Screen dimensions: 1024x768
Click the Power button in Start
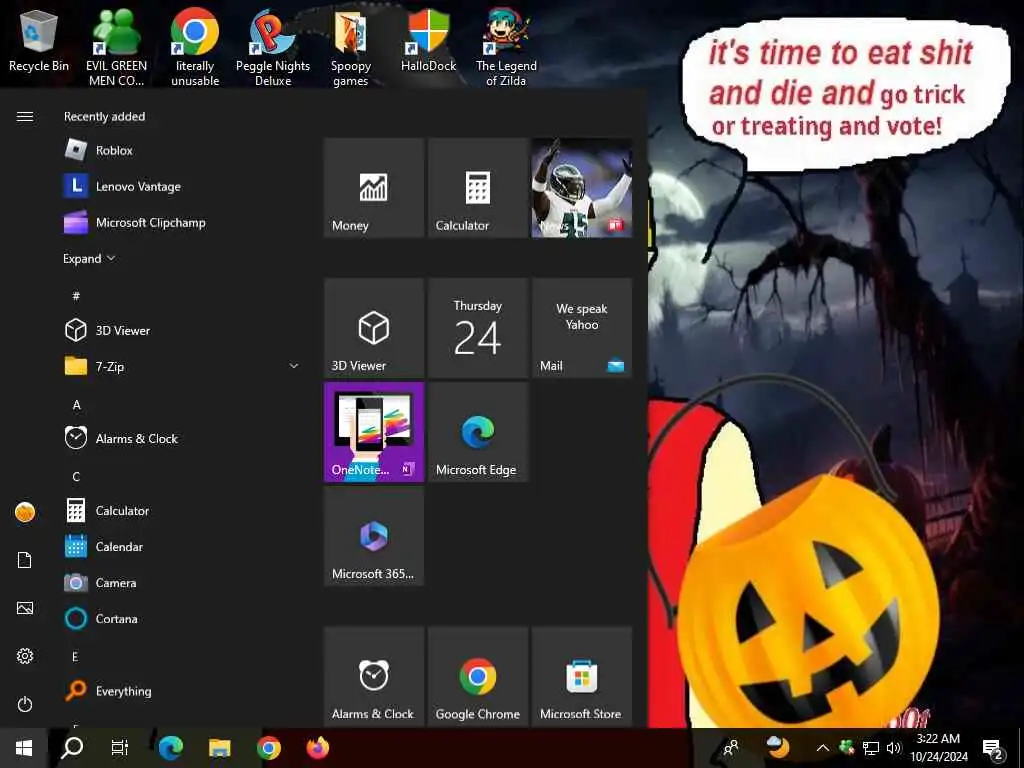tap(25, 704)
